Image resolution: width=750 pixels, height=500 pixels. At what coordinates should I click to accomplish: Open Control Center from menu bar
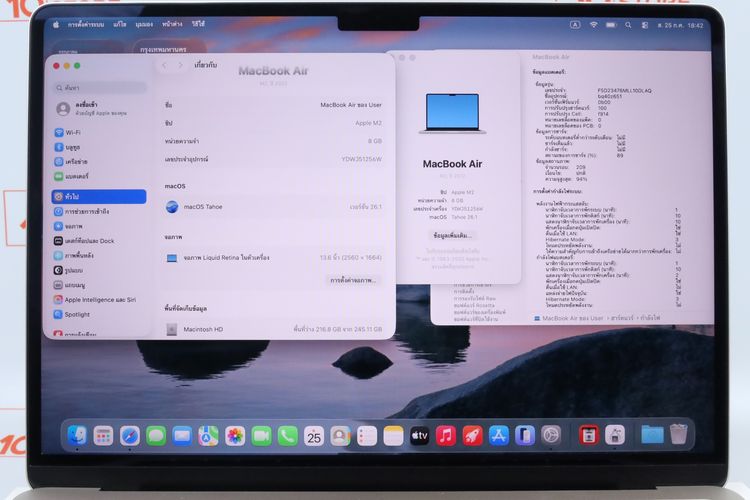pyautogui.click(x=645, y=25)
